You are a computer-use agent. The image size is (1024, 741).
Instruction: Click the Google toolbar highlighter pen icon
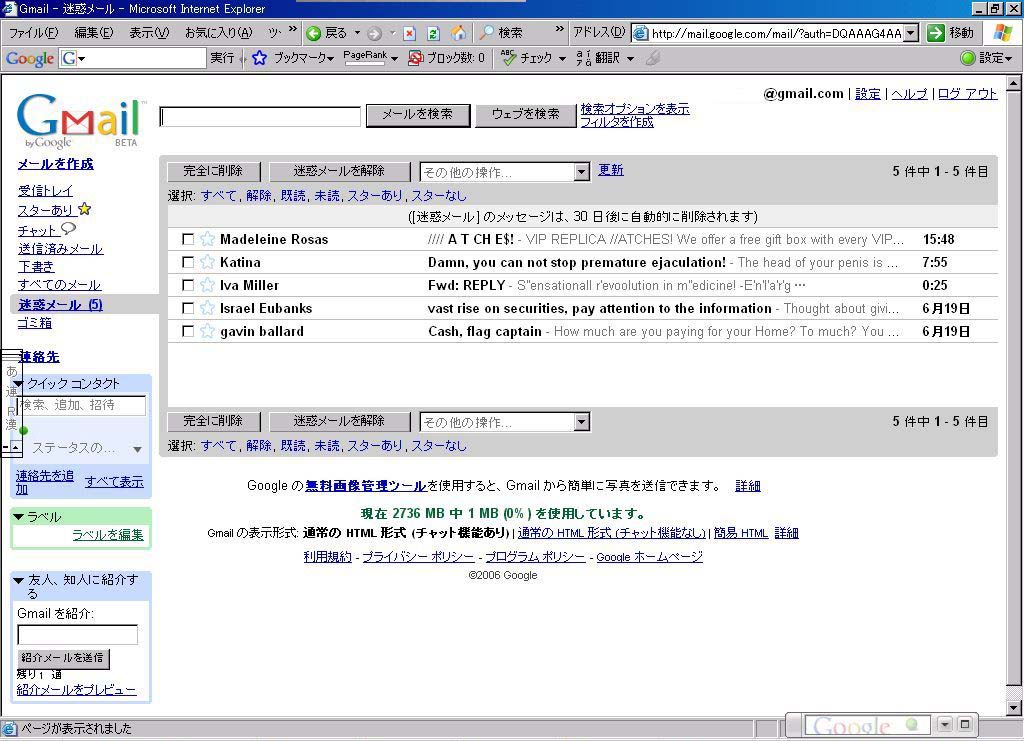pyautogui.click(x=653, y=58)
